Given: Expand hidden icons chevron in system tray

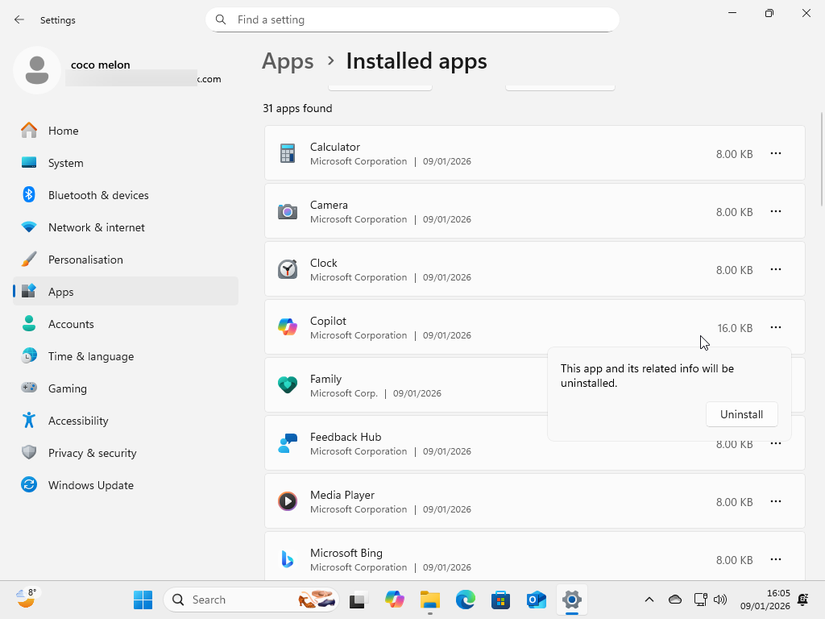Looking at the screenshot, I should tap(649, 599).
